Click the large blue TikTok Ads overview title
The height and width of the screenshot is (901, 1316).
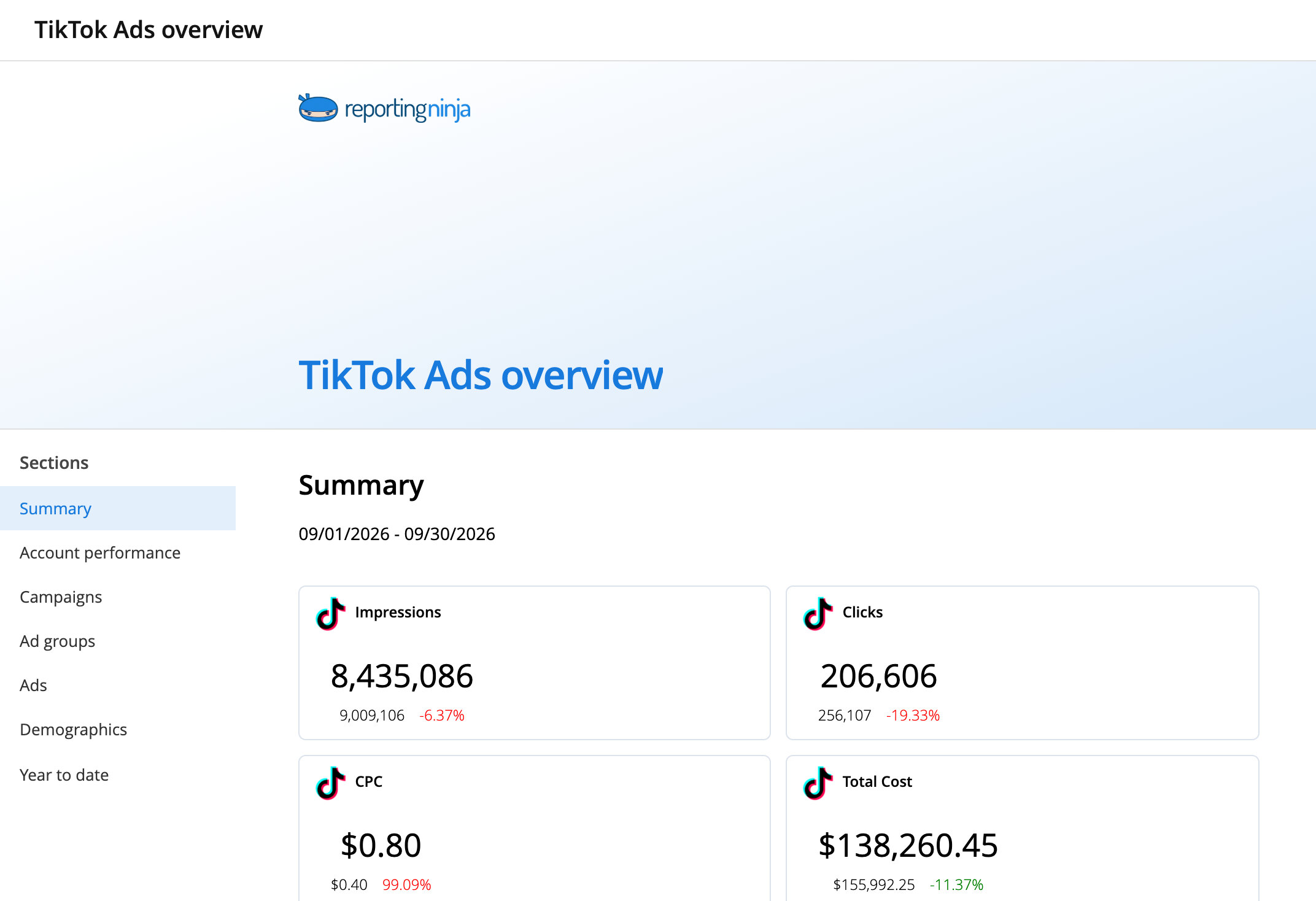[481, 374]
